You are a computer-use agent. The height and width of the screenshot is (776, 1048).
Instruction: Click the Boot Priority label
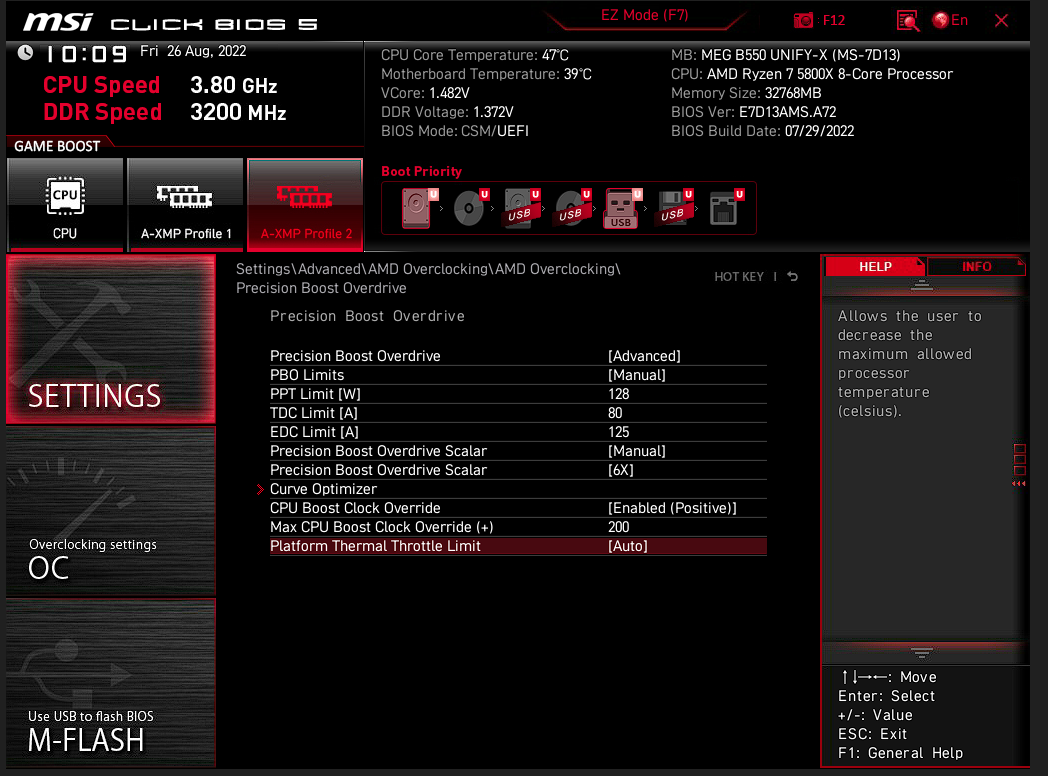coord(421,172)
